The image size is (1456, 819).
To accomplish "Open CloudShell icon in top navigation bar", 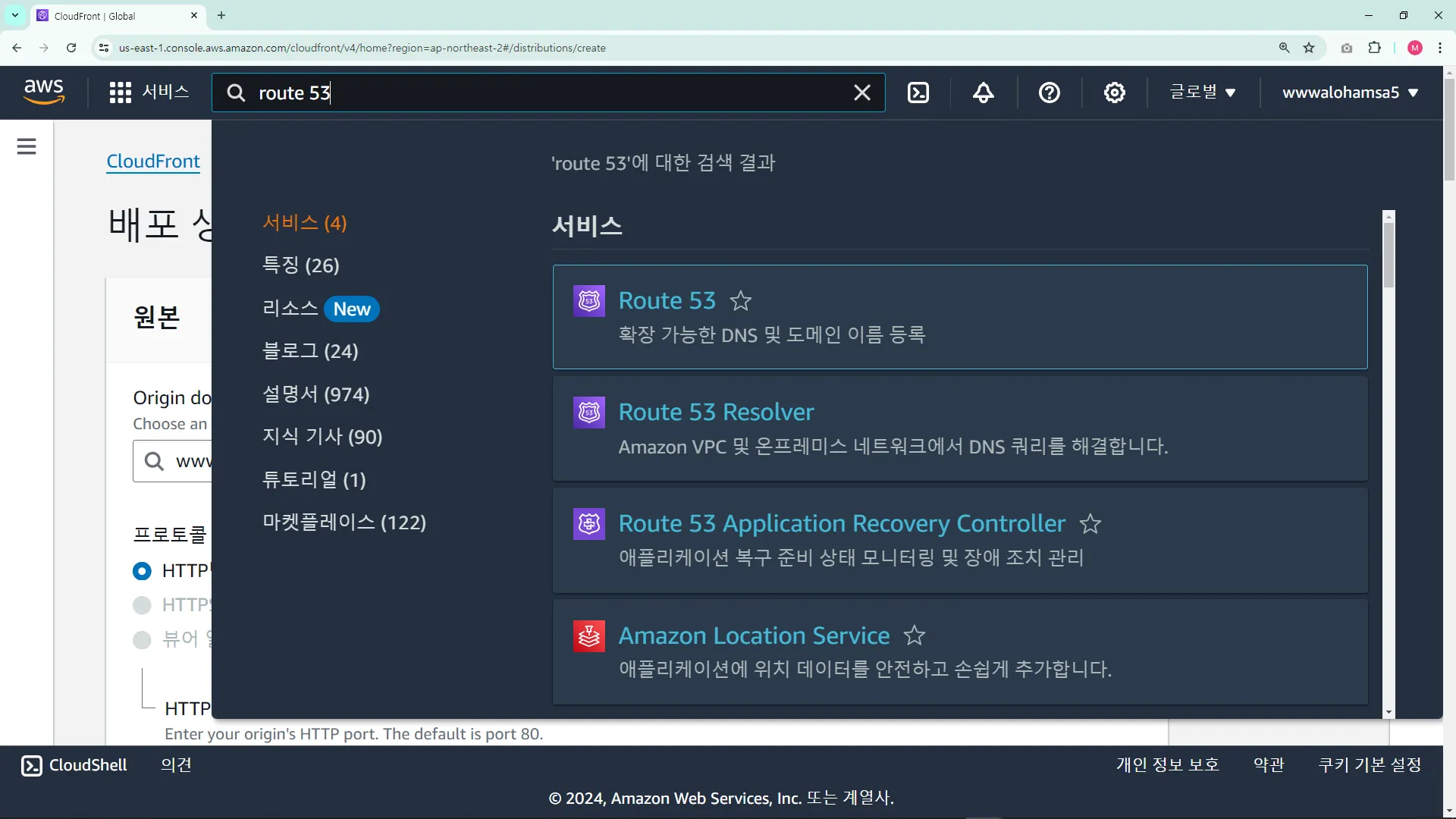I will click(918, 93).
